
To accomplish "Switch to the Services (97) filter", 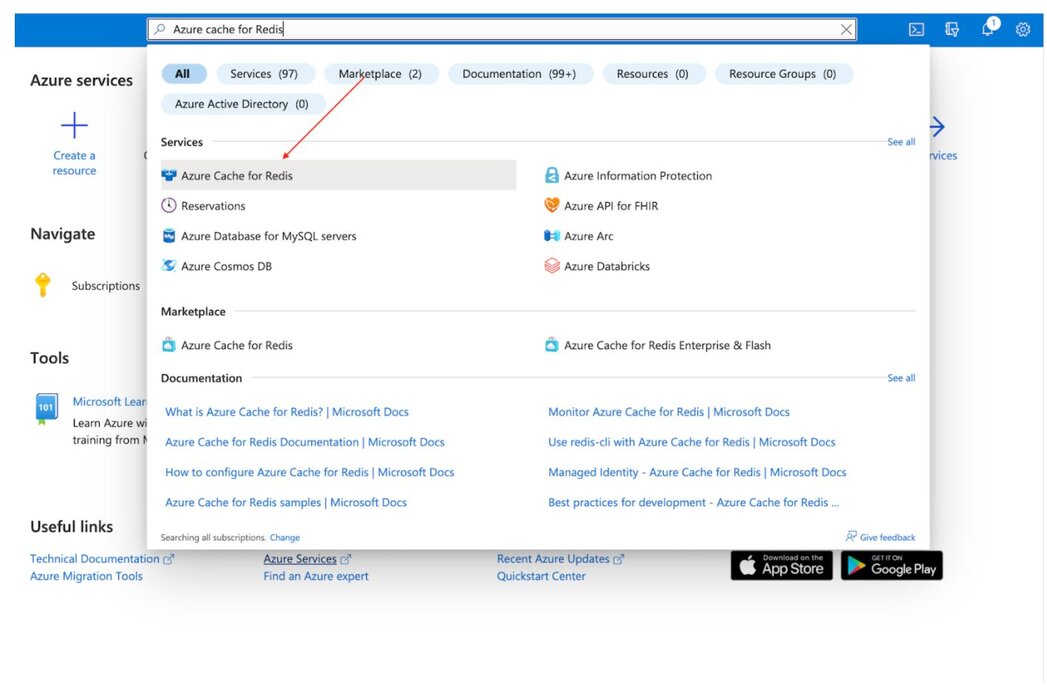I will tap(265, 73).
